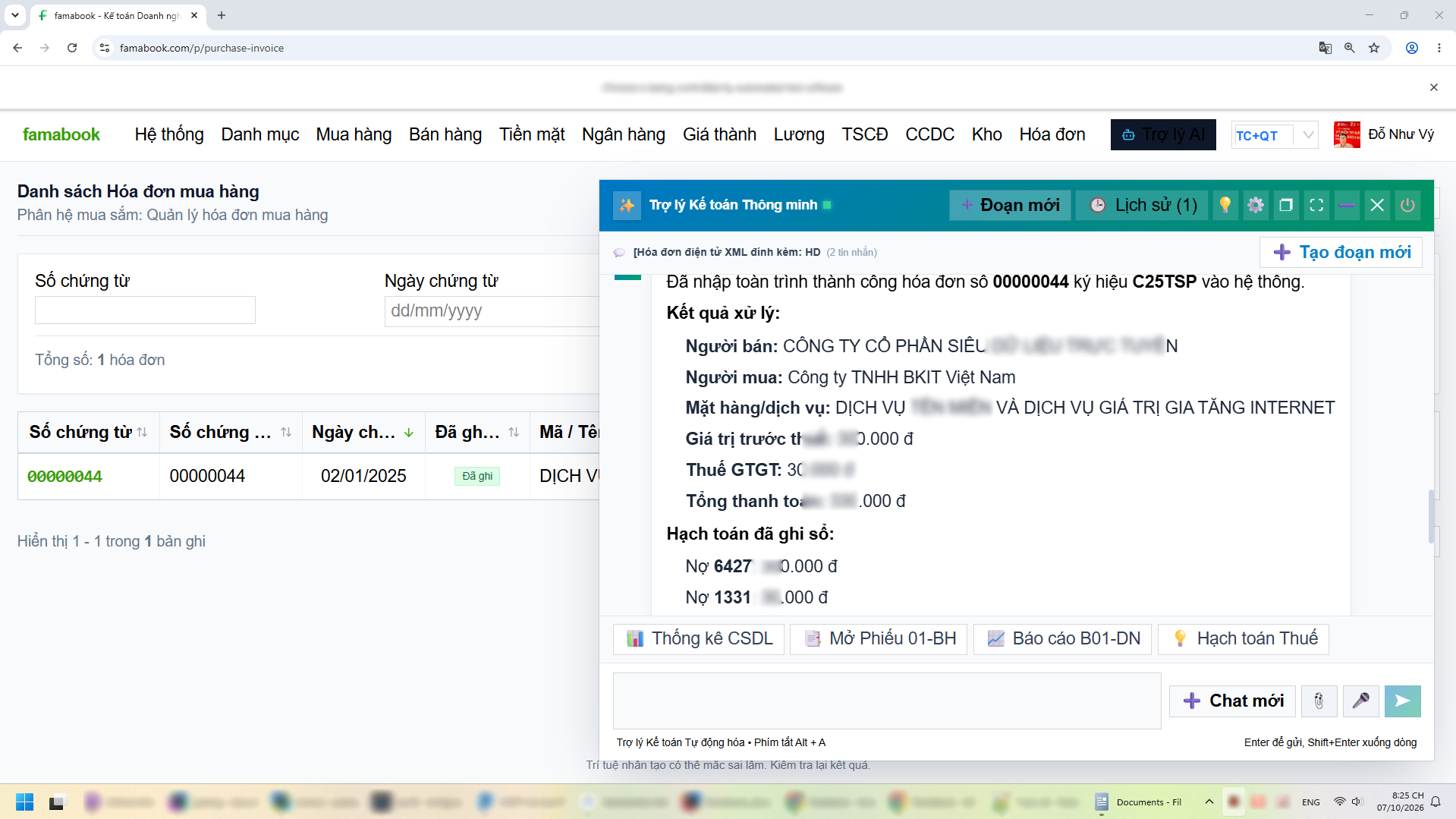1456x819 pixels.
Task: Sort by Đã gh... column icon
Action: click(x=514, y=432)
